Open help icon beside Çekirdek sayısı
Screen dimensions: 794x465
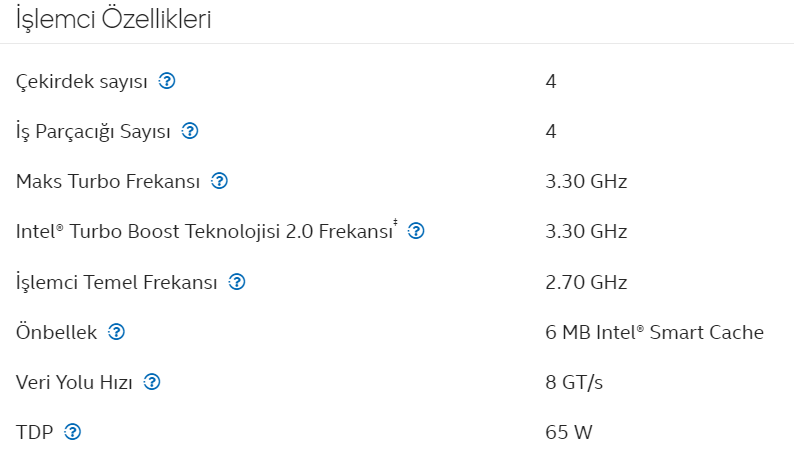pyautogui.click(x=167, y=81)
